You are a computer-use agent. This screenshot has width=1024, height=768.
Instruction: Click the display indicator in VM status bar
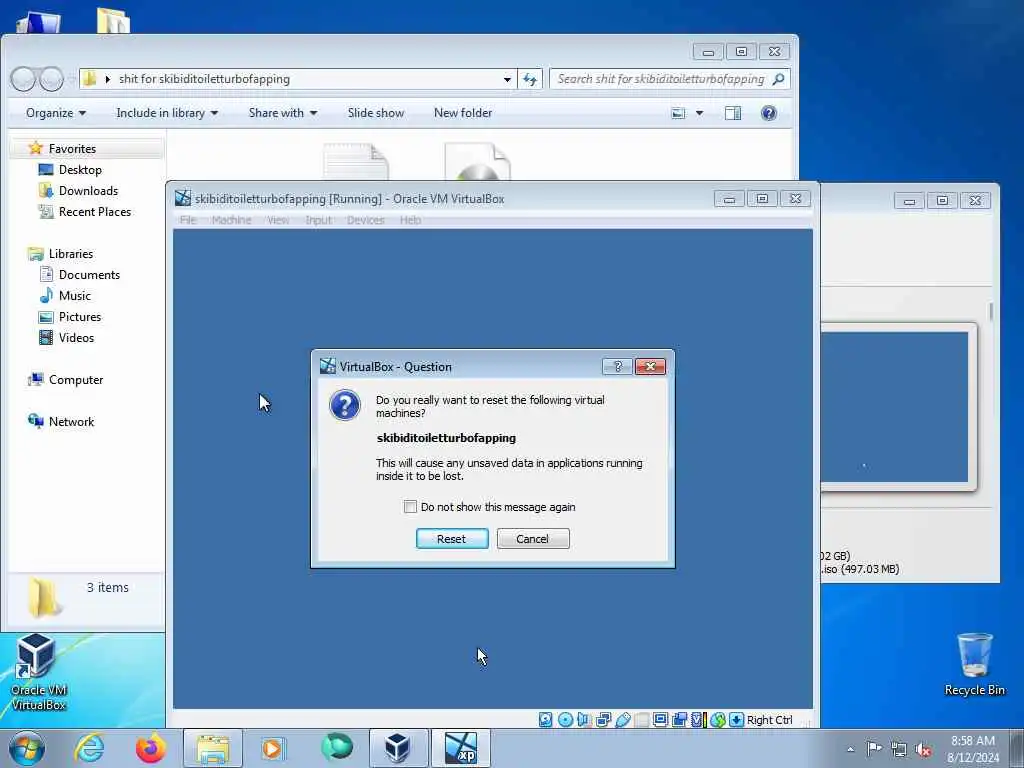click(660, 720)
